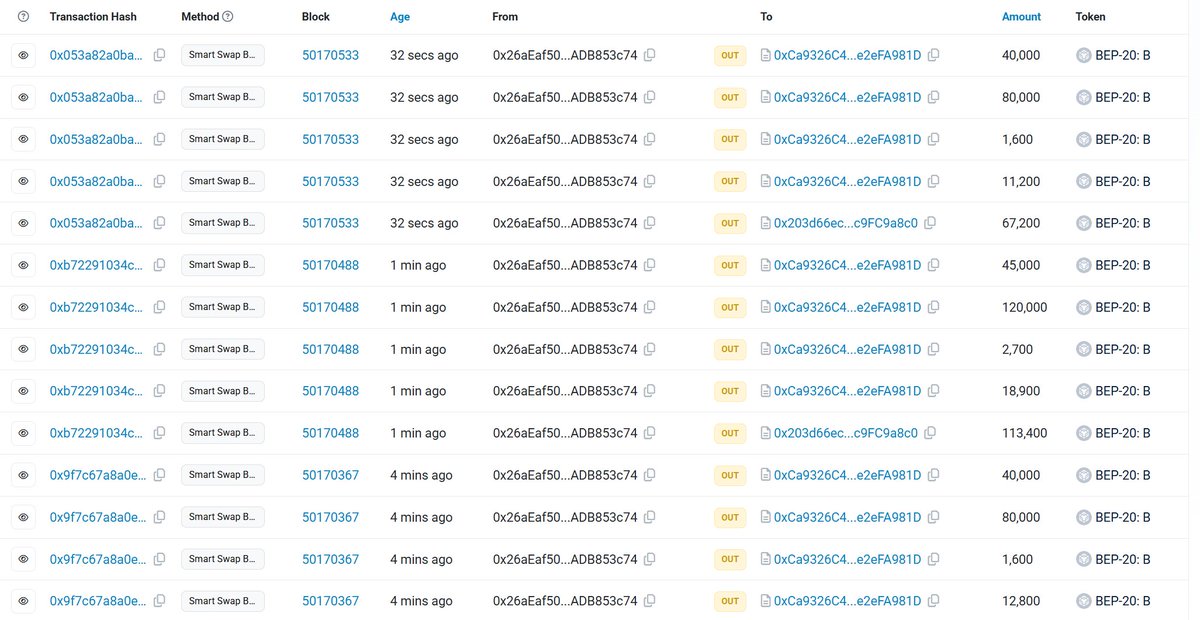The width and height of the screenshot is (1200, 620).
Task: Copy the From address in the 12,800 row
Action: pyautogui.click(x=650, y=602)
